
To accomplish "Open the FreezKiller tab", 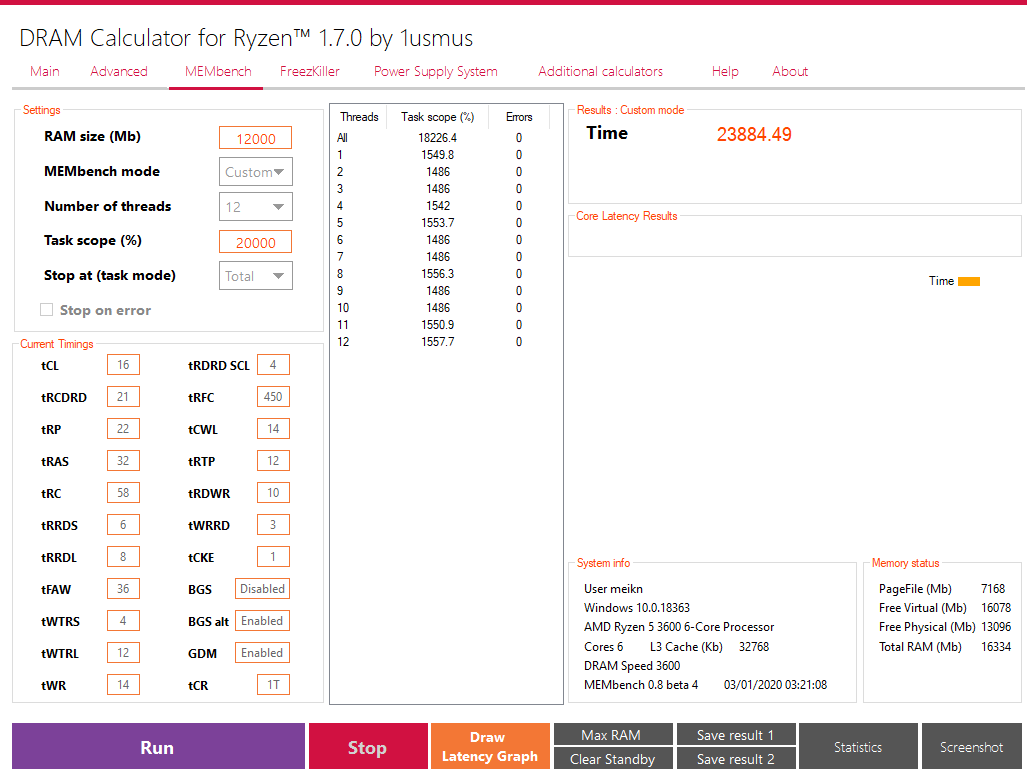I will click(x=309, y=71).
